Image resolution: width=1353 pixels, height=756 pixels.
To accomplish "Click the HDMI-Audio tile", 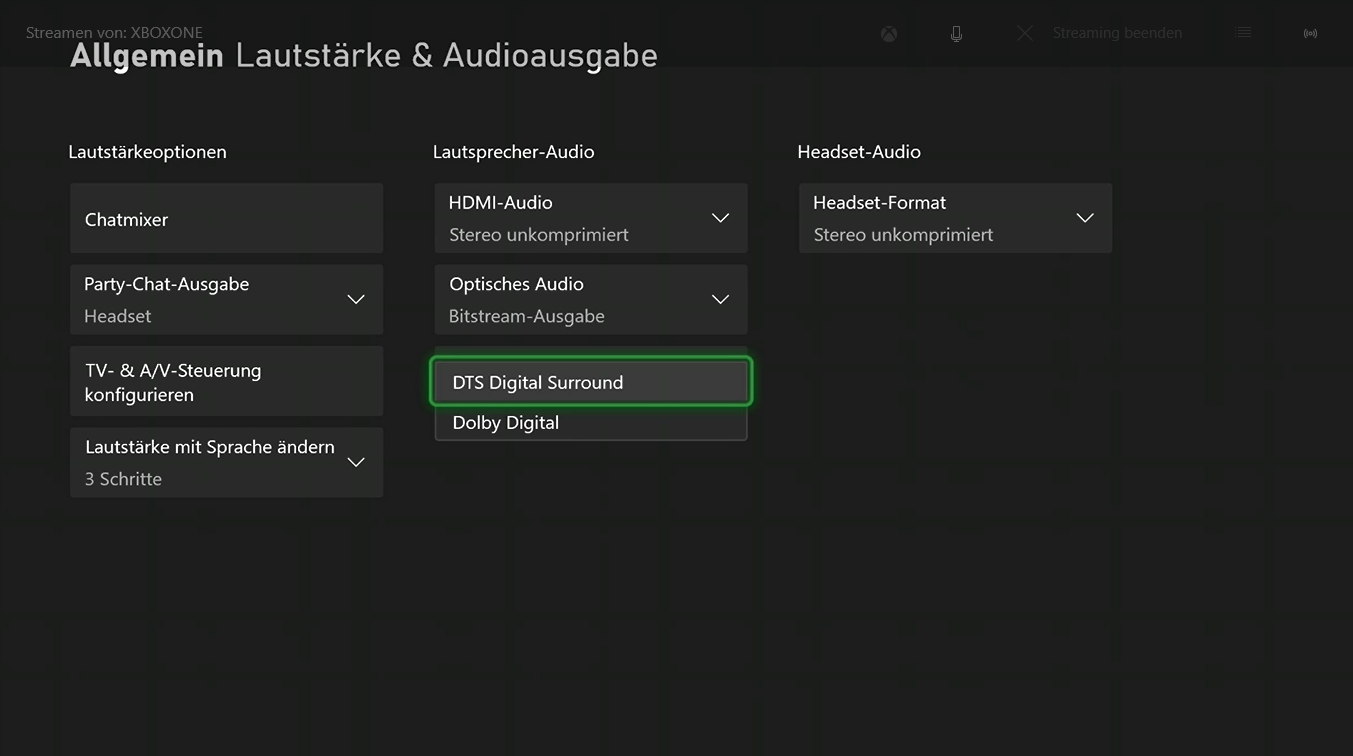I will click(x=590, y=217).
